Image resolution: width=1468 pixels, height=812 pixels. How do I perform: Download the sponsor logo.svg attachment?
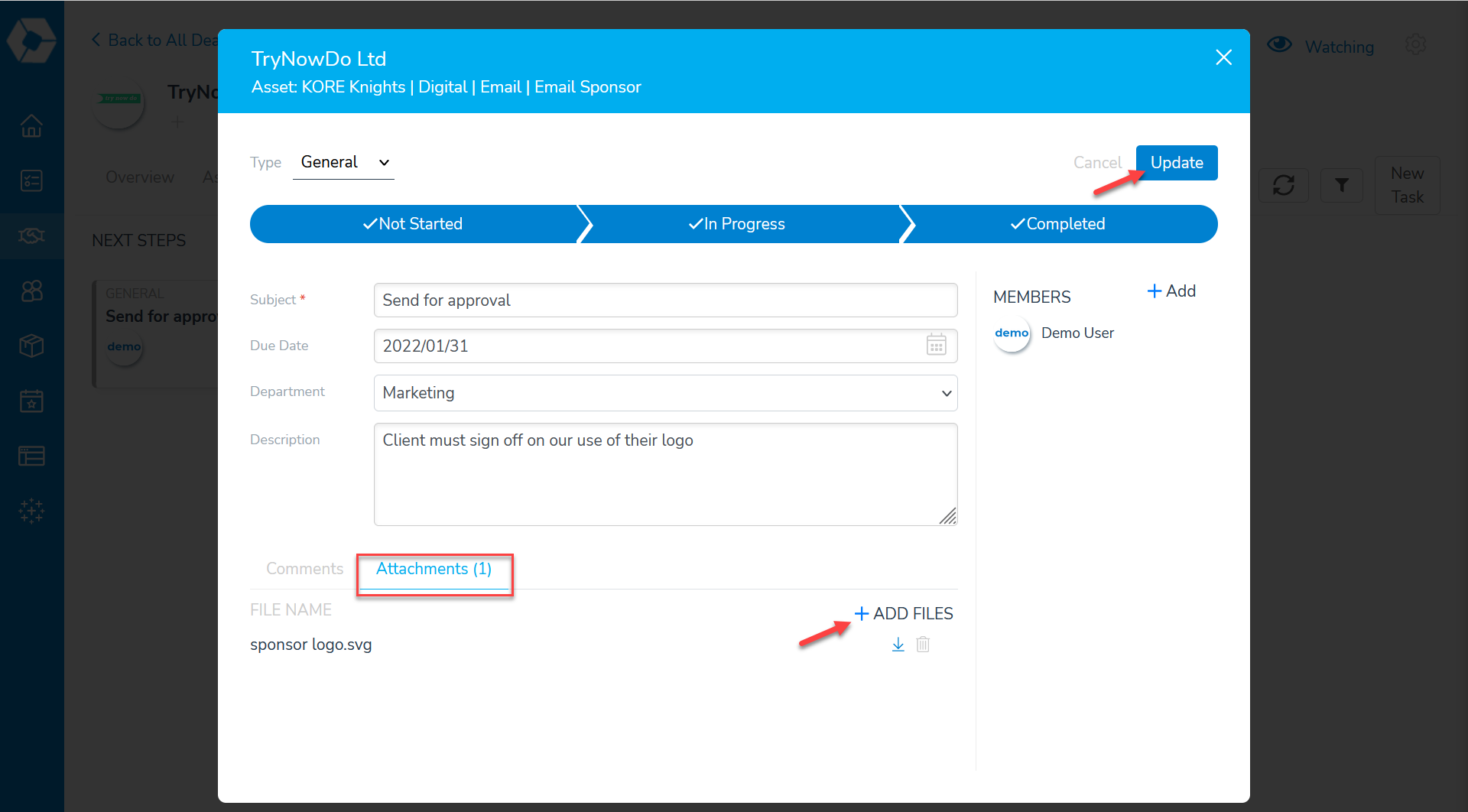click(898, 645)
